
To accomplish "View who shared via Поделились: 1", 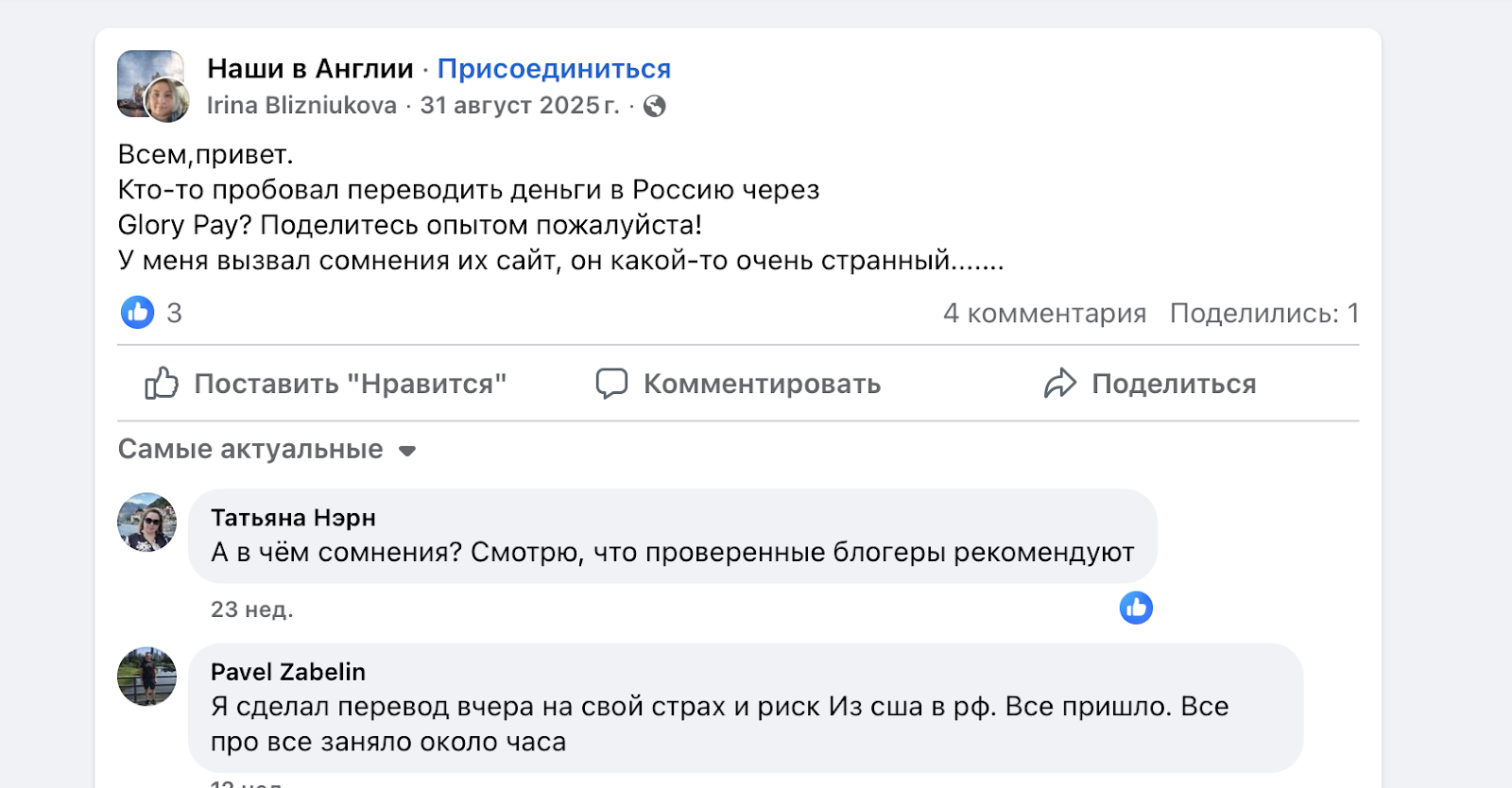I will click(1263, 313).
